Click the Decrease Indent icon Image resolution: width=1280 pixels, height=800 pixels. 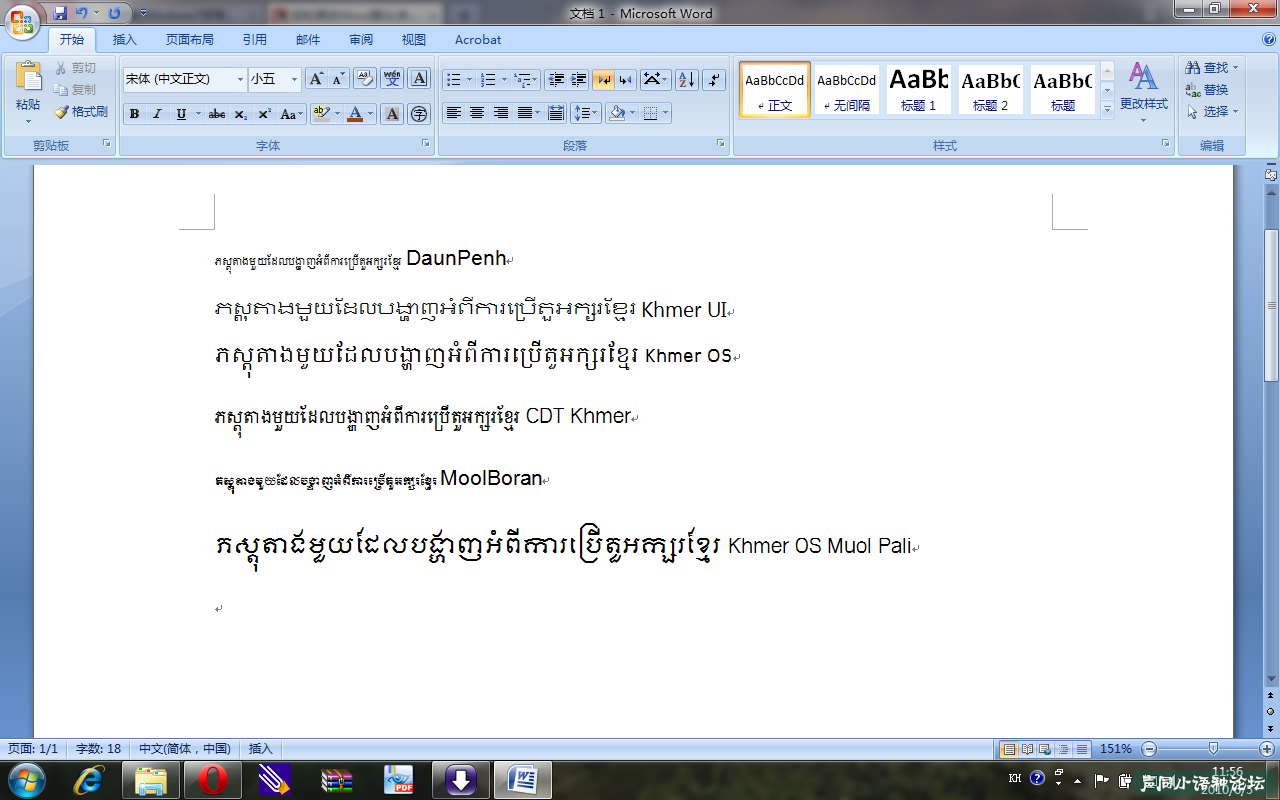[x=557, y=79]
